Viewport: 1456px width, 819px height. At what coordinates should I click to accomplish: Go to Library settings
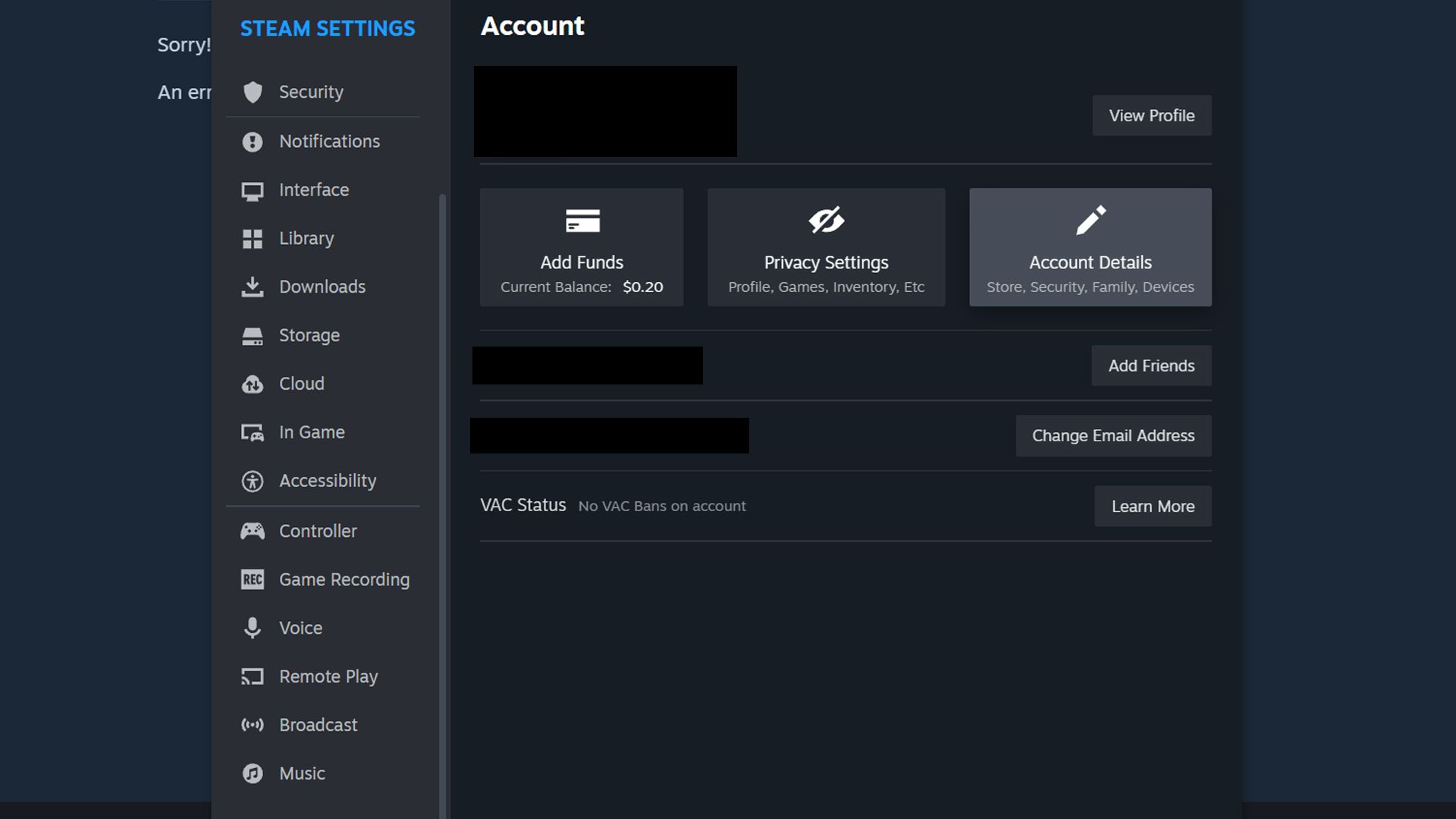pos(306,239)
